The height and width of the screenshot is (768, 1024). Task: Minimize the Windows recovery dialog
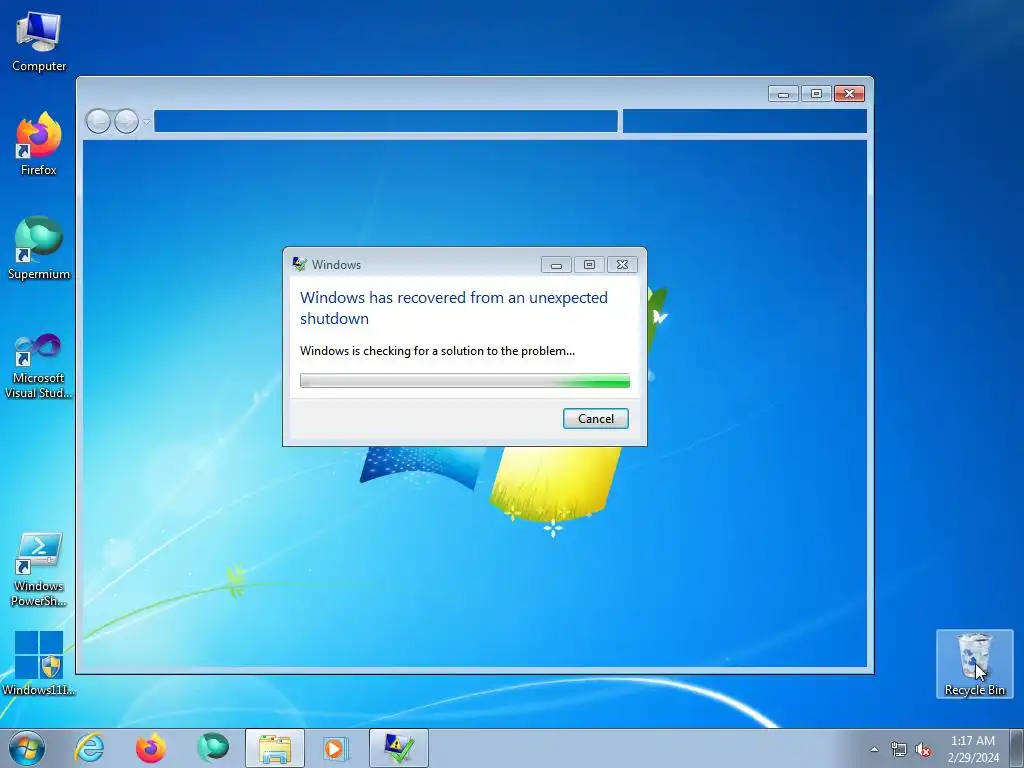pos(556,264)
